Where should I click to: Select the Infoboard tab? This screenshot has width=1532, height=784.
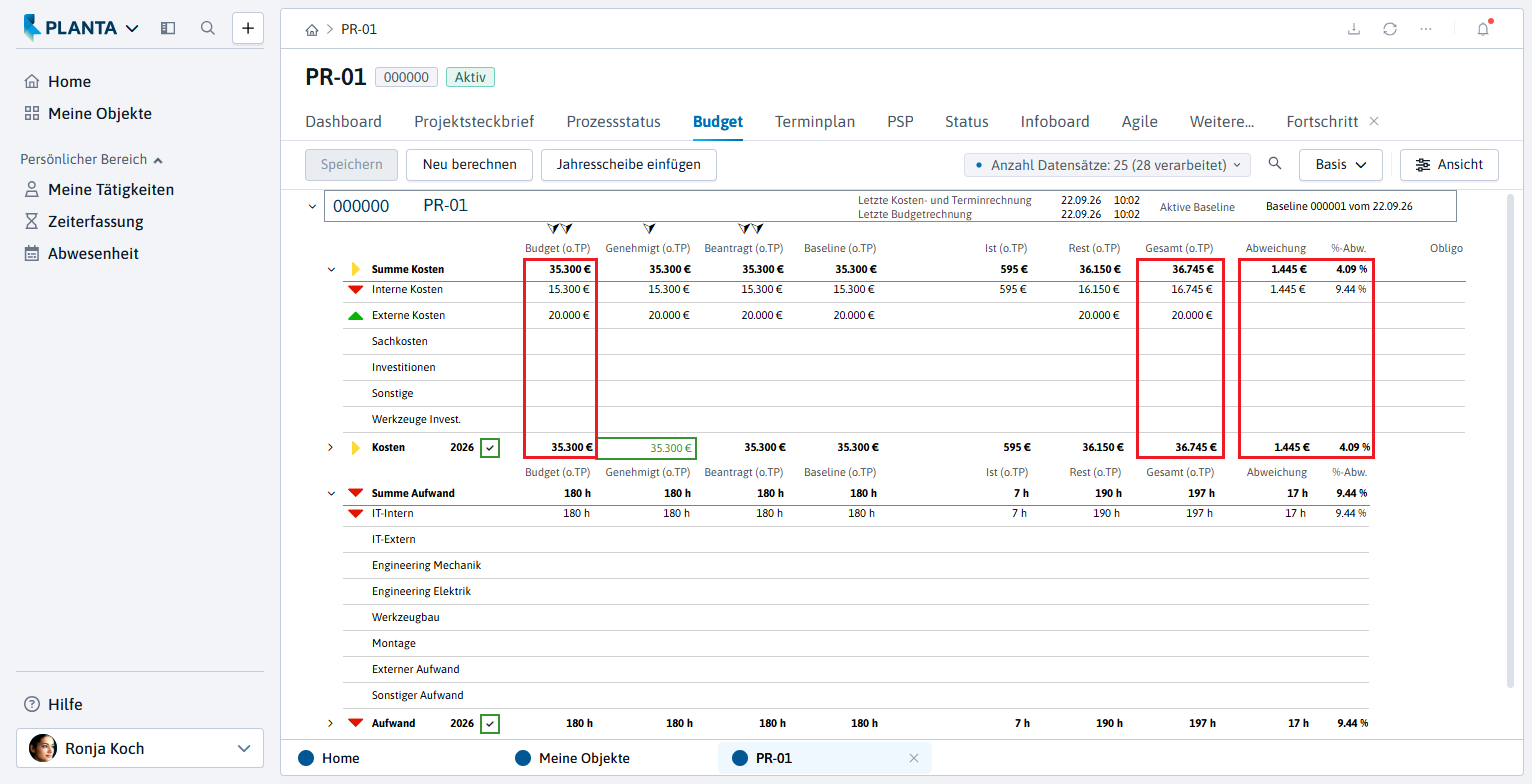click(1055, 122)
